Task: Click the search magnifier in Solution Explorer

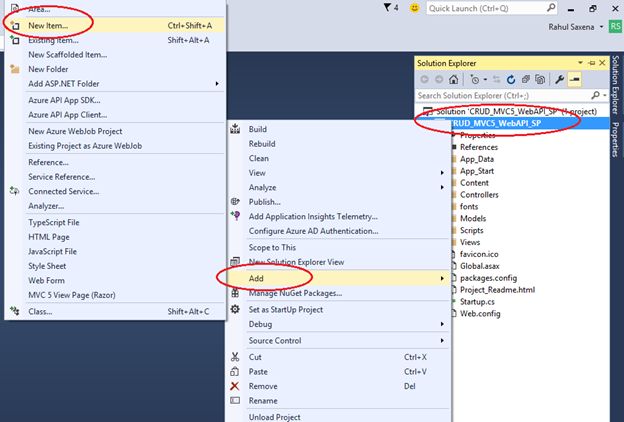Action: pos(595,95)
